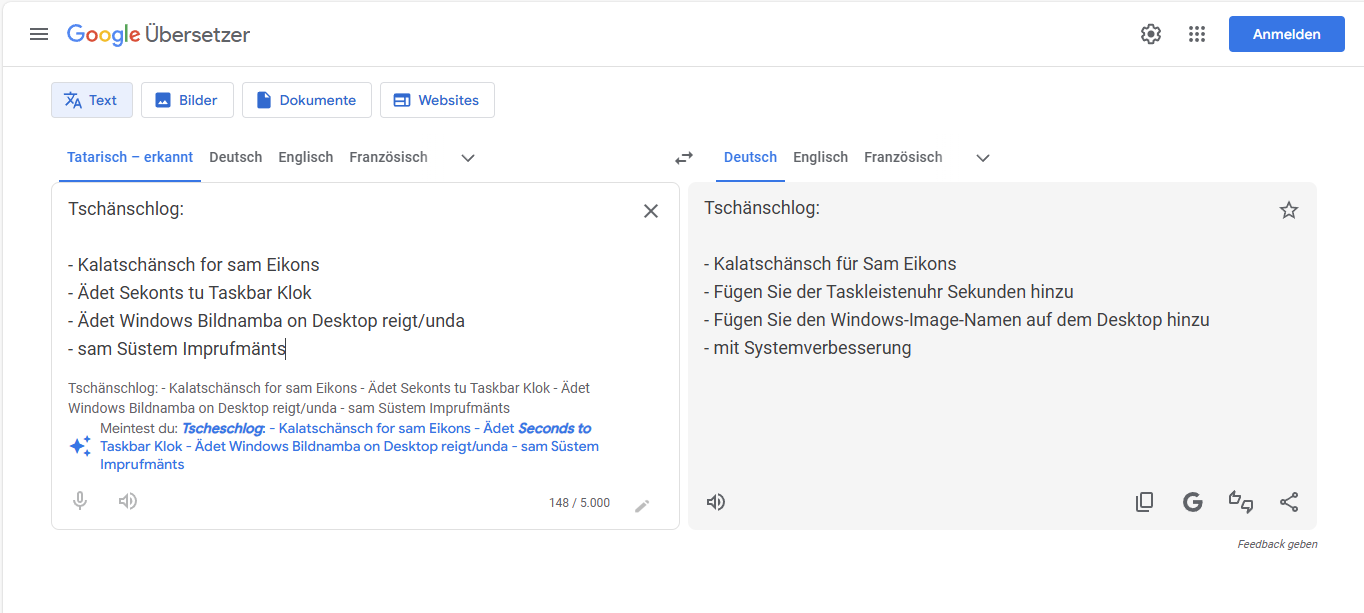Switch to Websites translation mode

tap(437, 100)
